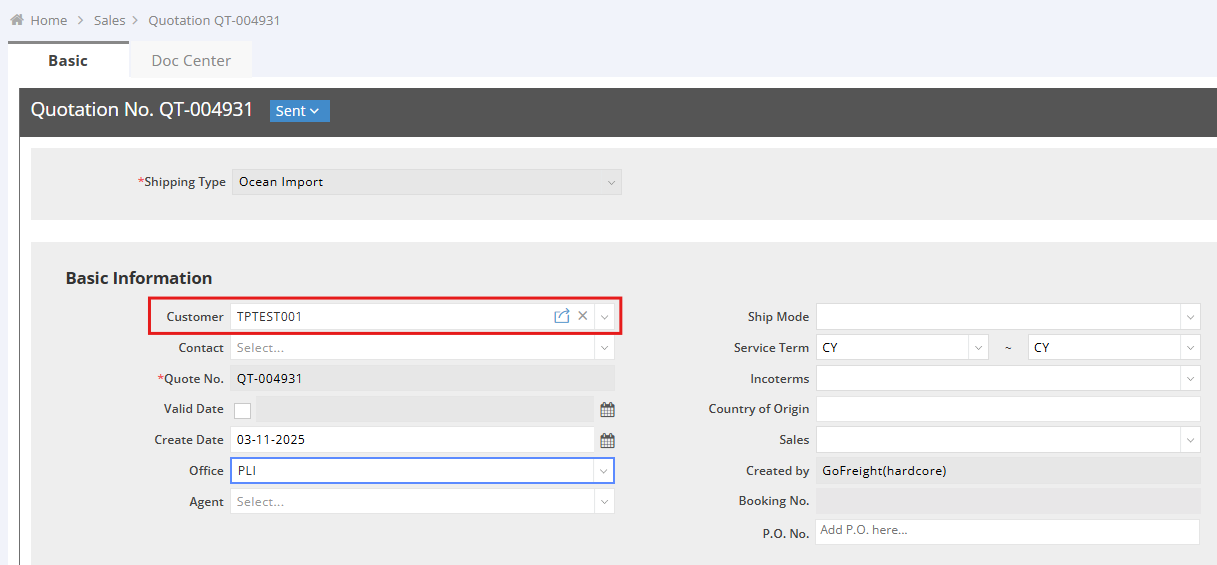Navigate to Home breadcrumb link

49,20
